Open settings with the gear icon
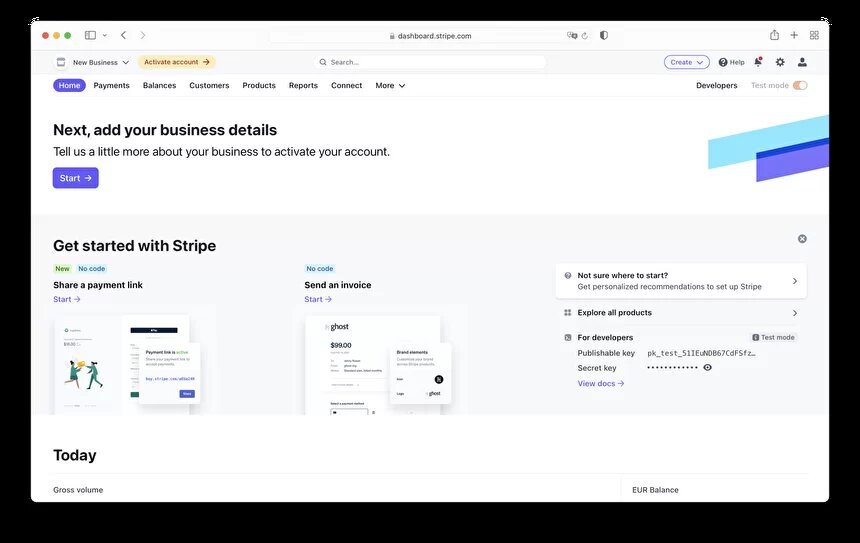The width and height of the screenshot is (860, 543). click(780, 62)
